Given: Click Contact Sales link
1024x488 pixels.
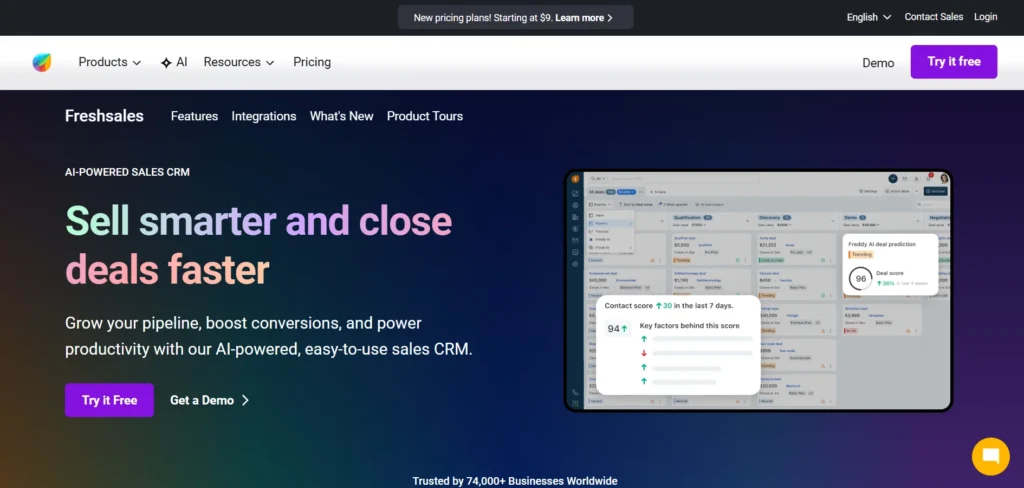Looking at the screenshot, I should pos(933,17).
